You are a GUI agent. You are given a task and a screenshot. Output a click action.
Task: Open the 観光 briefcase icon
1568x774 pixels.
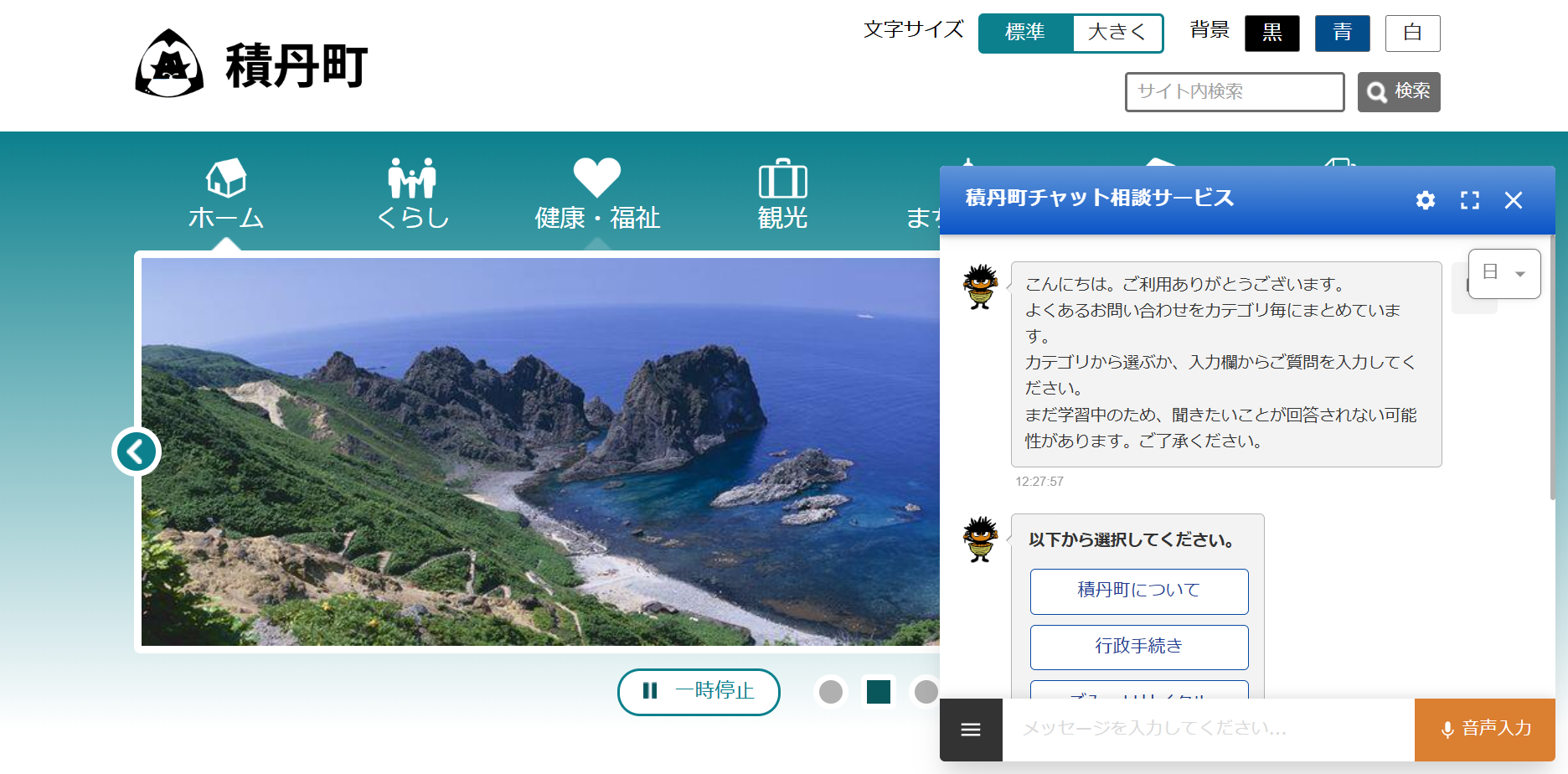point(782,178)
